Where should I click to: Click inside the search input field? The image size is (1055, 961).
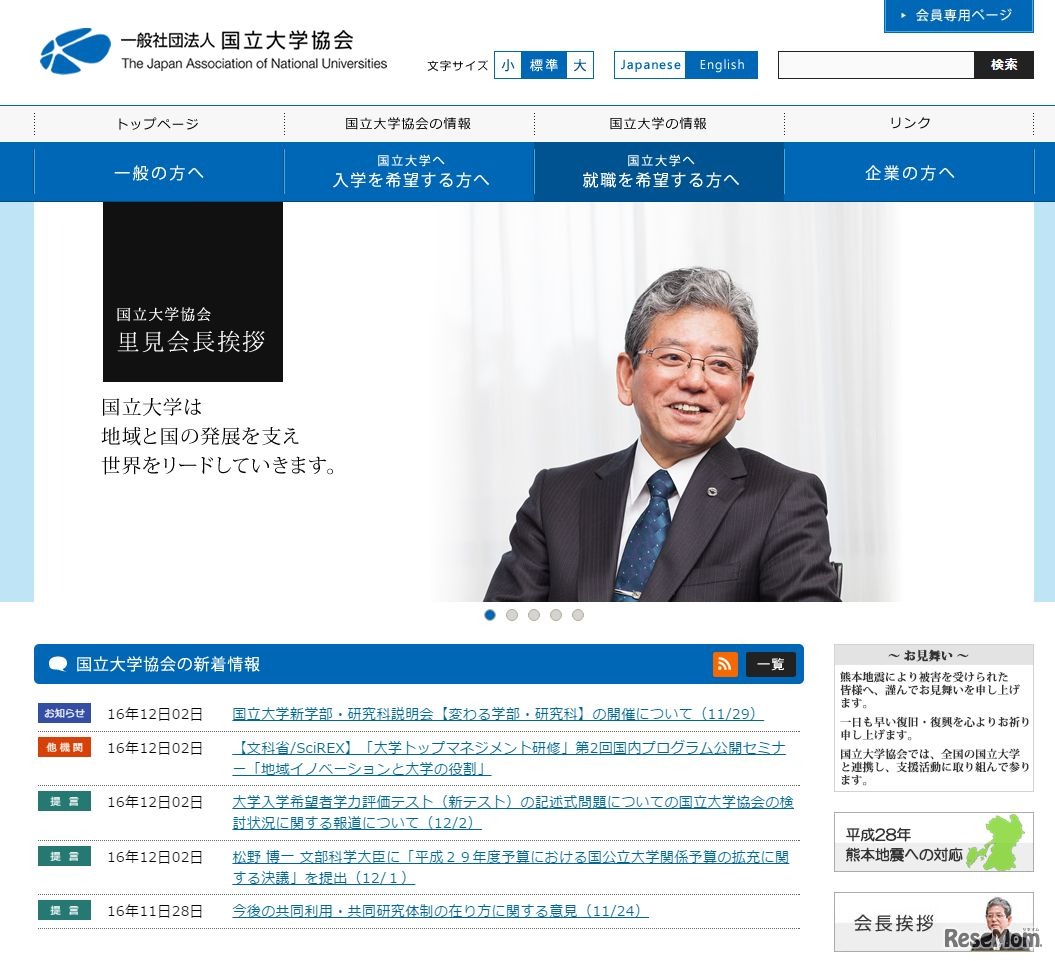point(875,64)
